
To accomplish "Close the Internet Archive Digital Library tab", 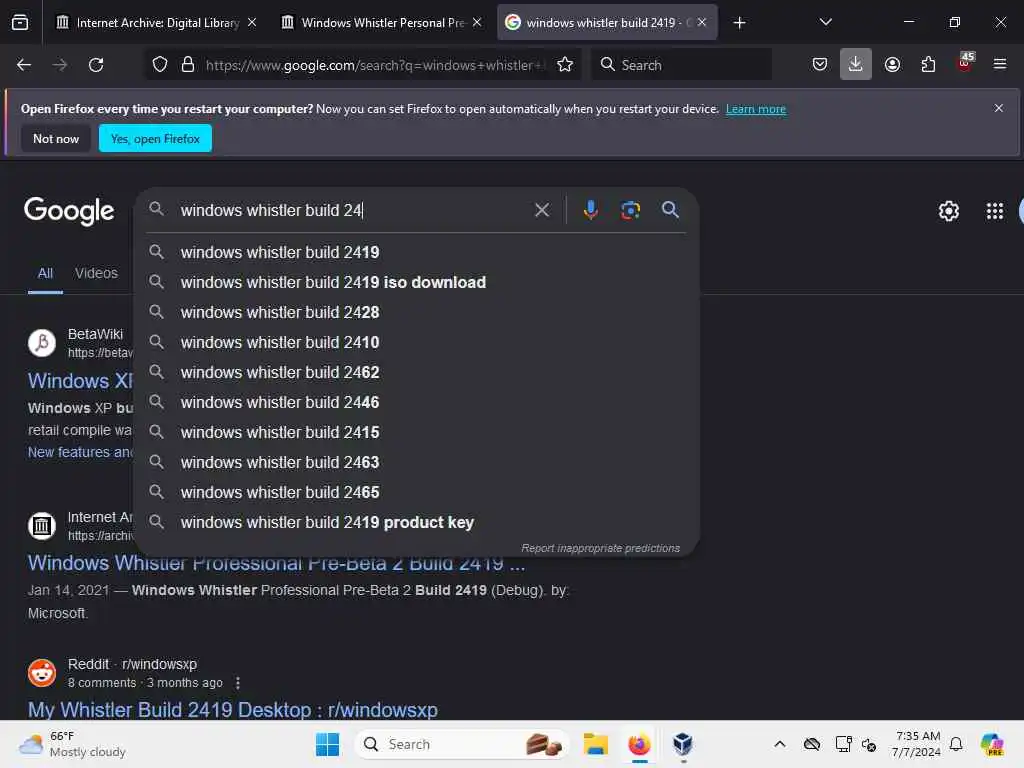I will point(252,22).
